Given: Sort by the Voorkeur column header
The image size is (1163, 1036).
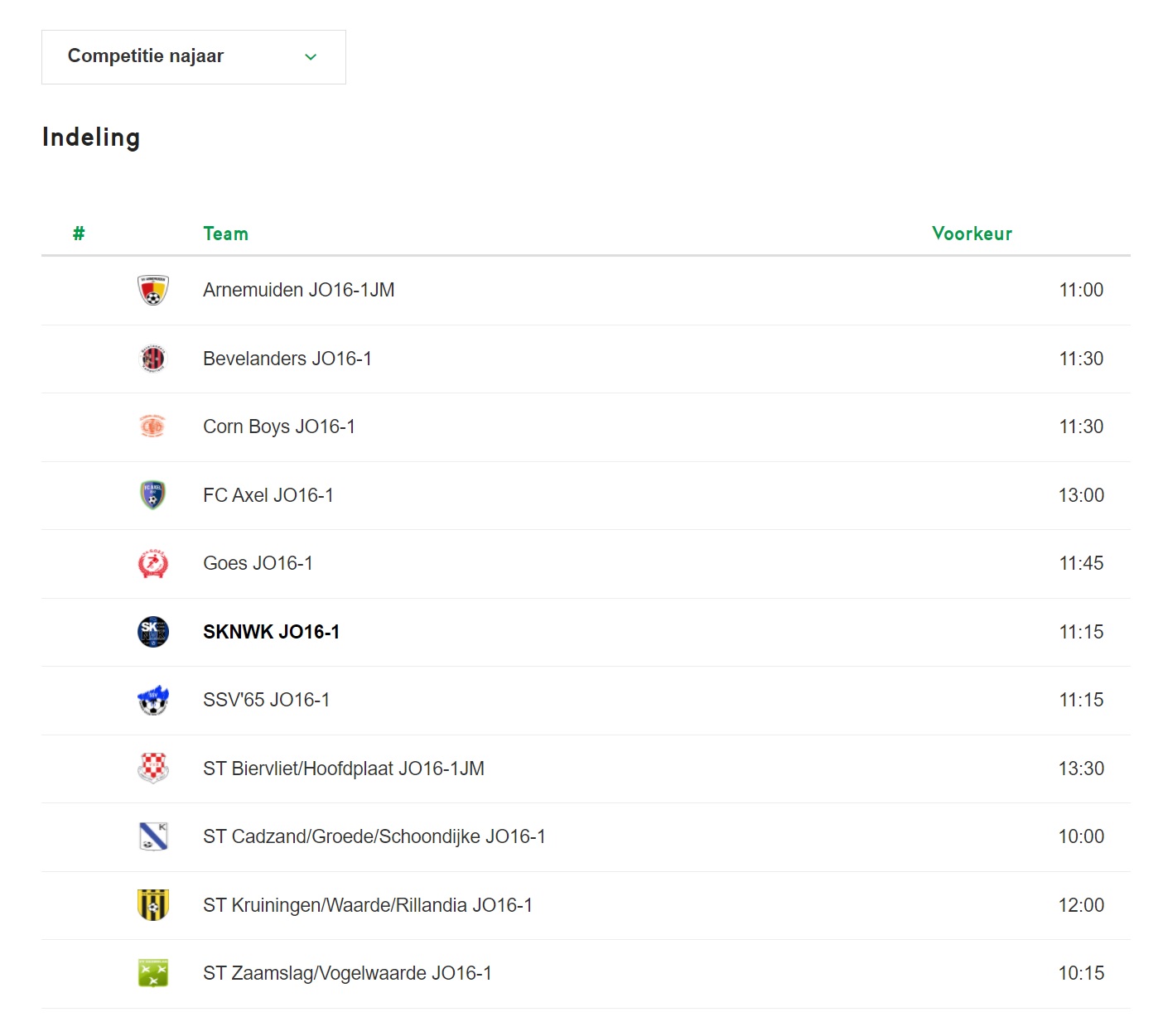Looking at the screenshot, I should pyautogui.click(x=972, y=234).
